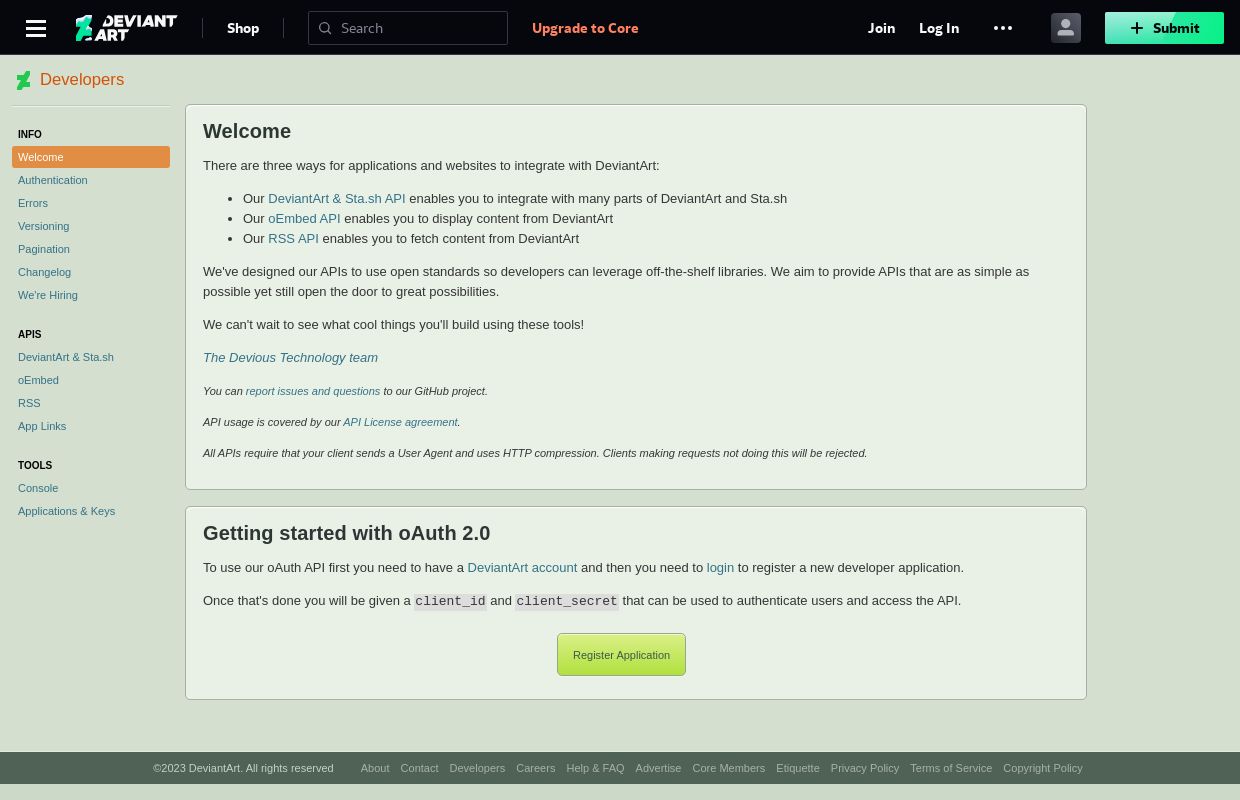This screenshot has width=1240, height=800.
Task: Click the DeviantArt account link
Action: [522, 567]
